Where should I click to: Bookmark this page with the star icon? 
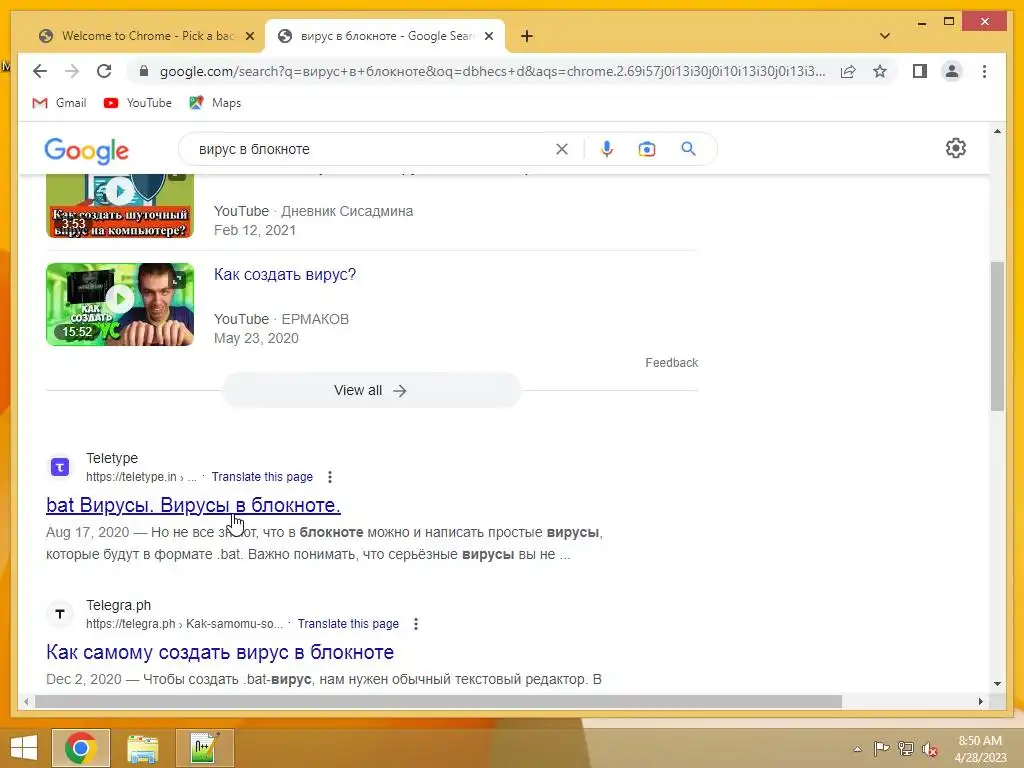(880, 71)
